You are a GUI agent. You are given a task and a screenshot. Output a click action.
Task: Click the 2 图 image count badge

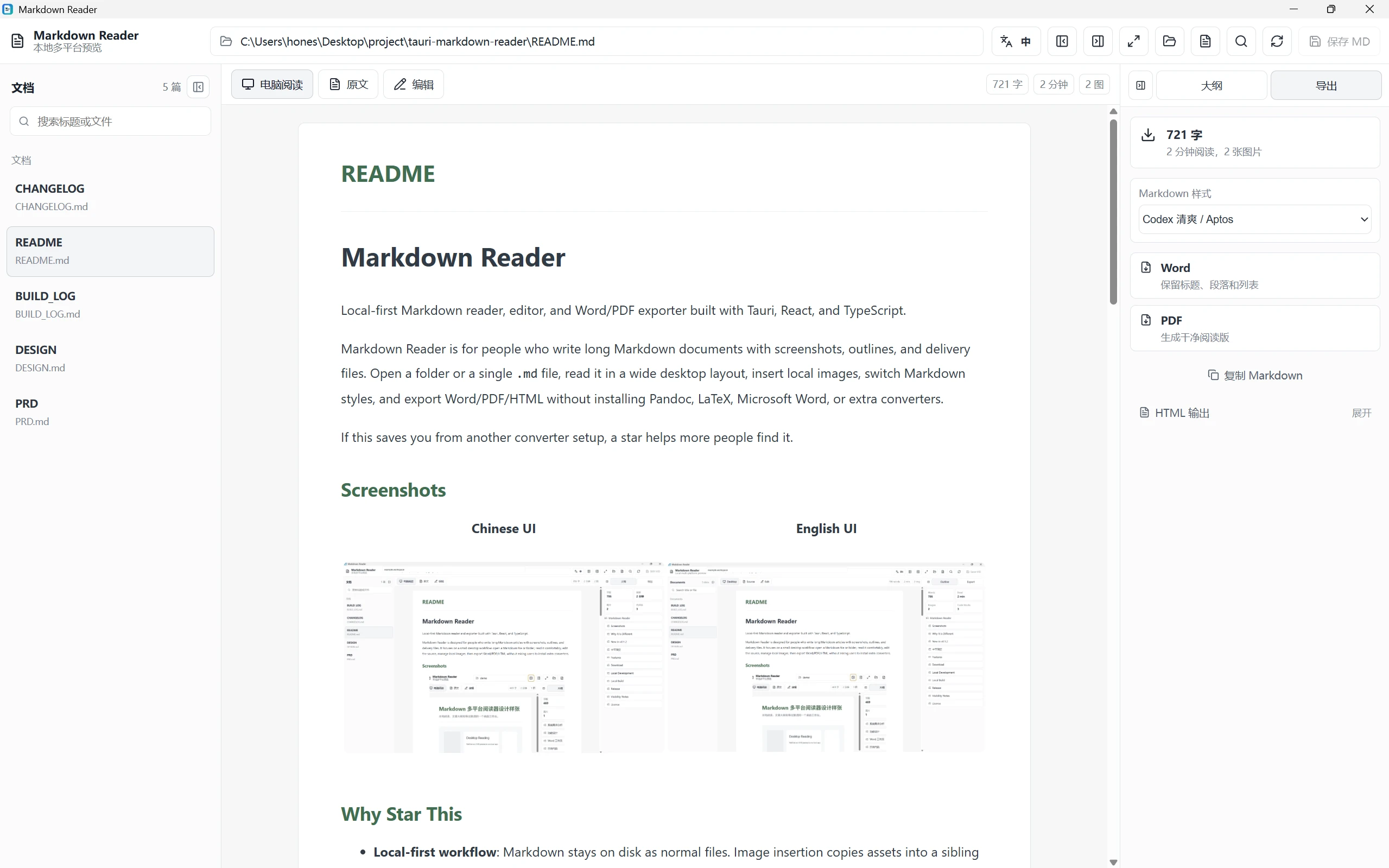(x=1094, y=84)
